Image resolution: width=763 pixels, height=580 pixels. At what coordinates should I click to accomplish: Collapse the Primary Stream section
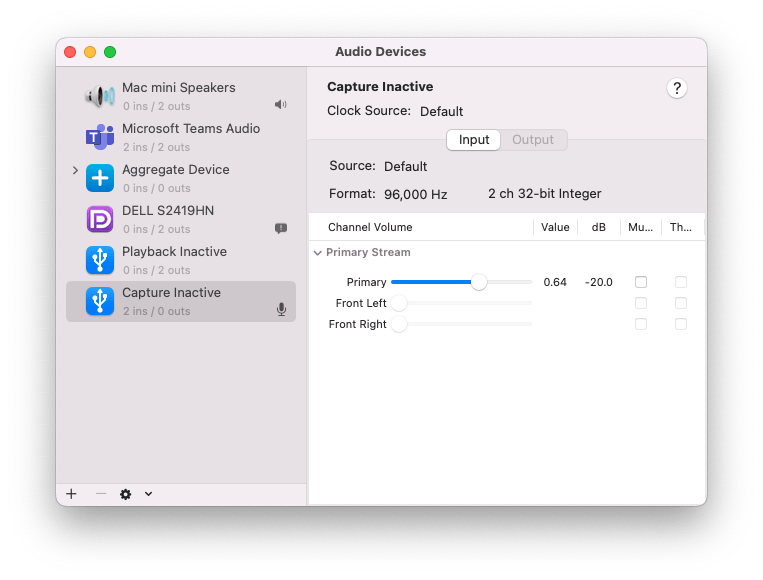[318, 253]
